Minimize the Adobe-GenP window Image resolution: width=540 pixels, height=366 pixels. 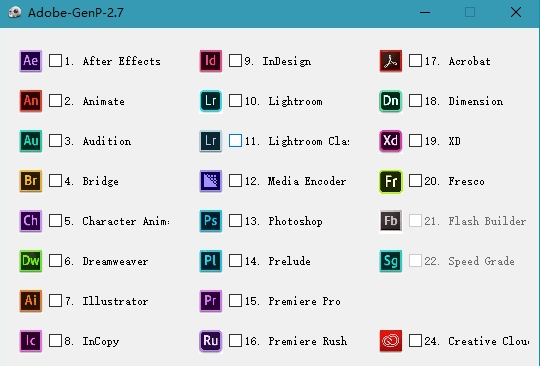(425, 12)
